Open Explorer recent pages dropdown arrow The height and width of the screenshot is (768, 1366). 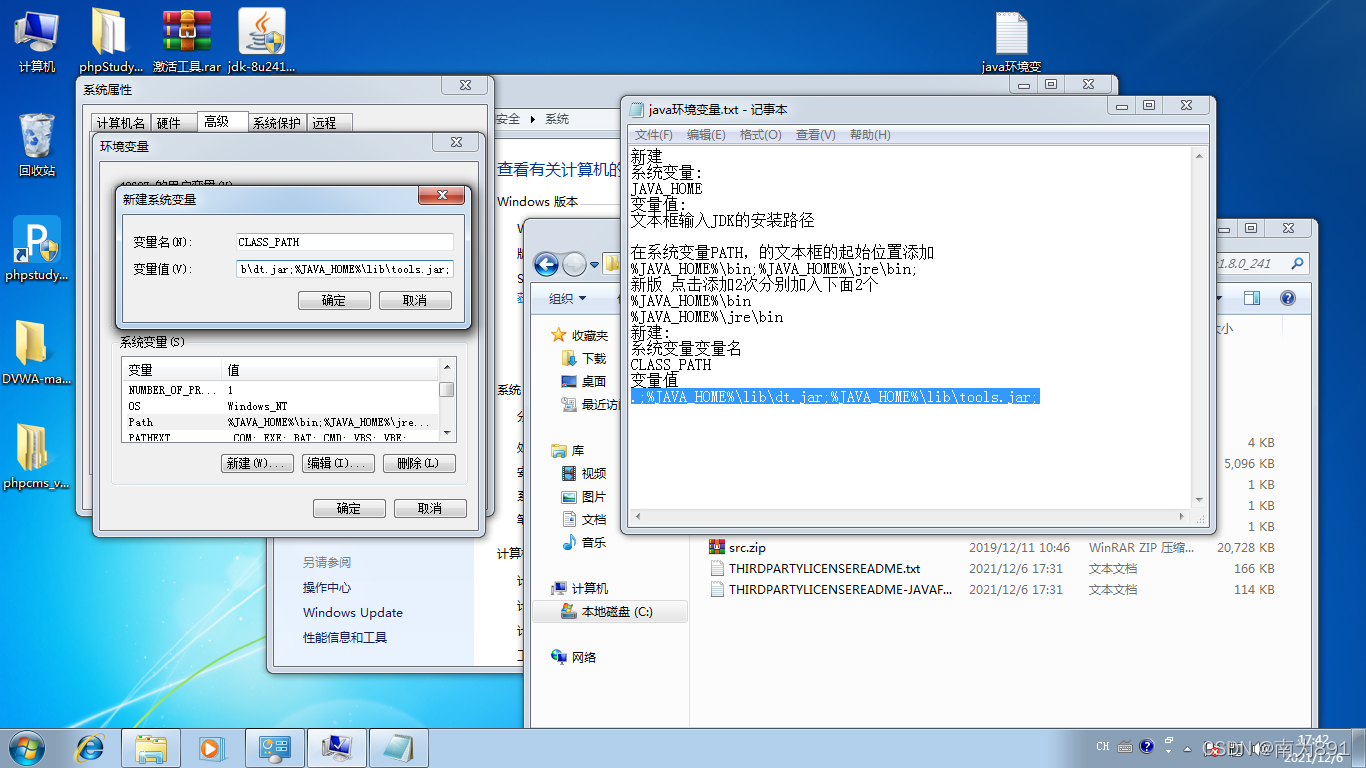[594, 265]
